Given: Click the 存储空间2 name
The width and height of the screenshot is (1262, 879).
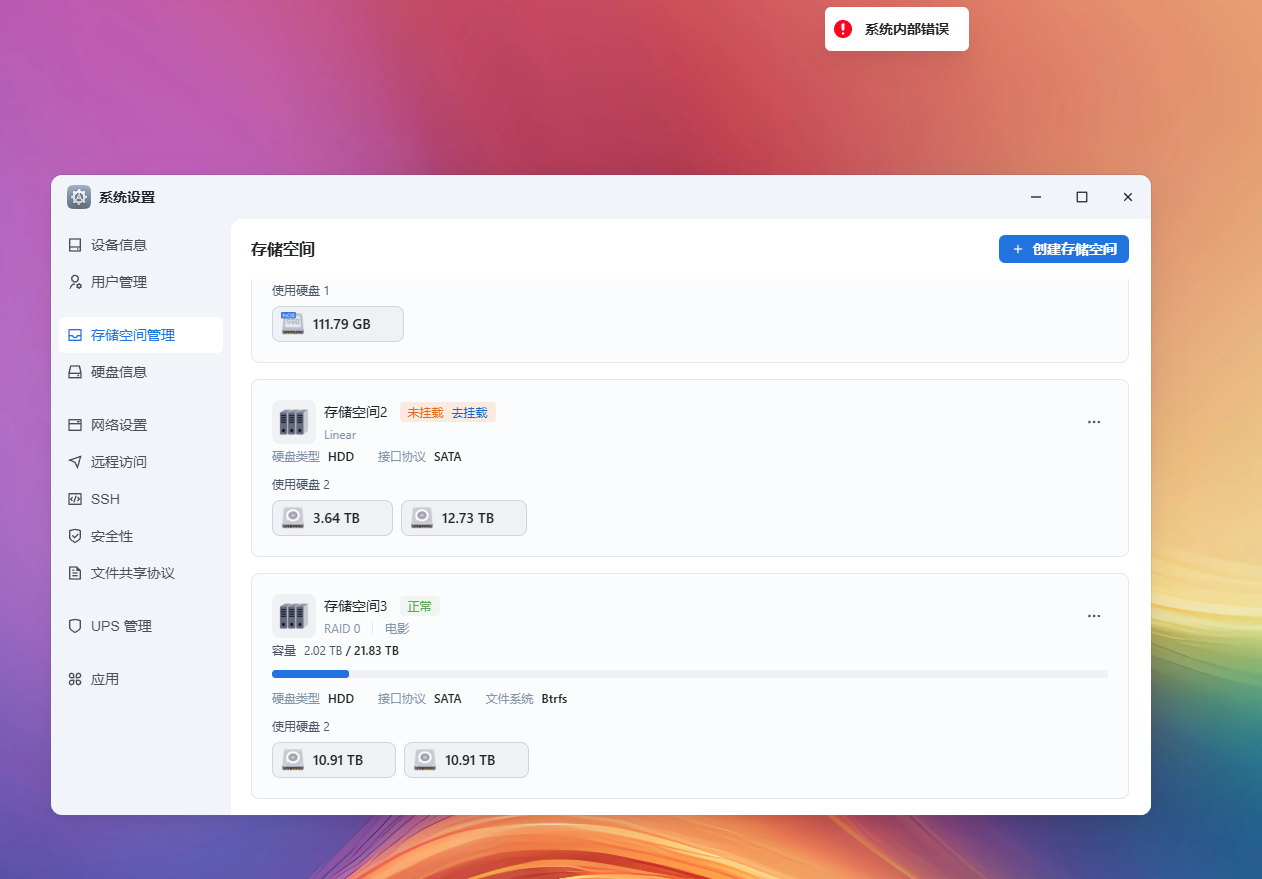Looking at the screenshot, I should [355, 412].
